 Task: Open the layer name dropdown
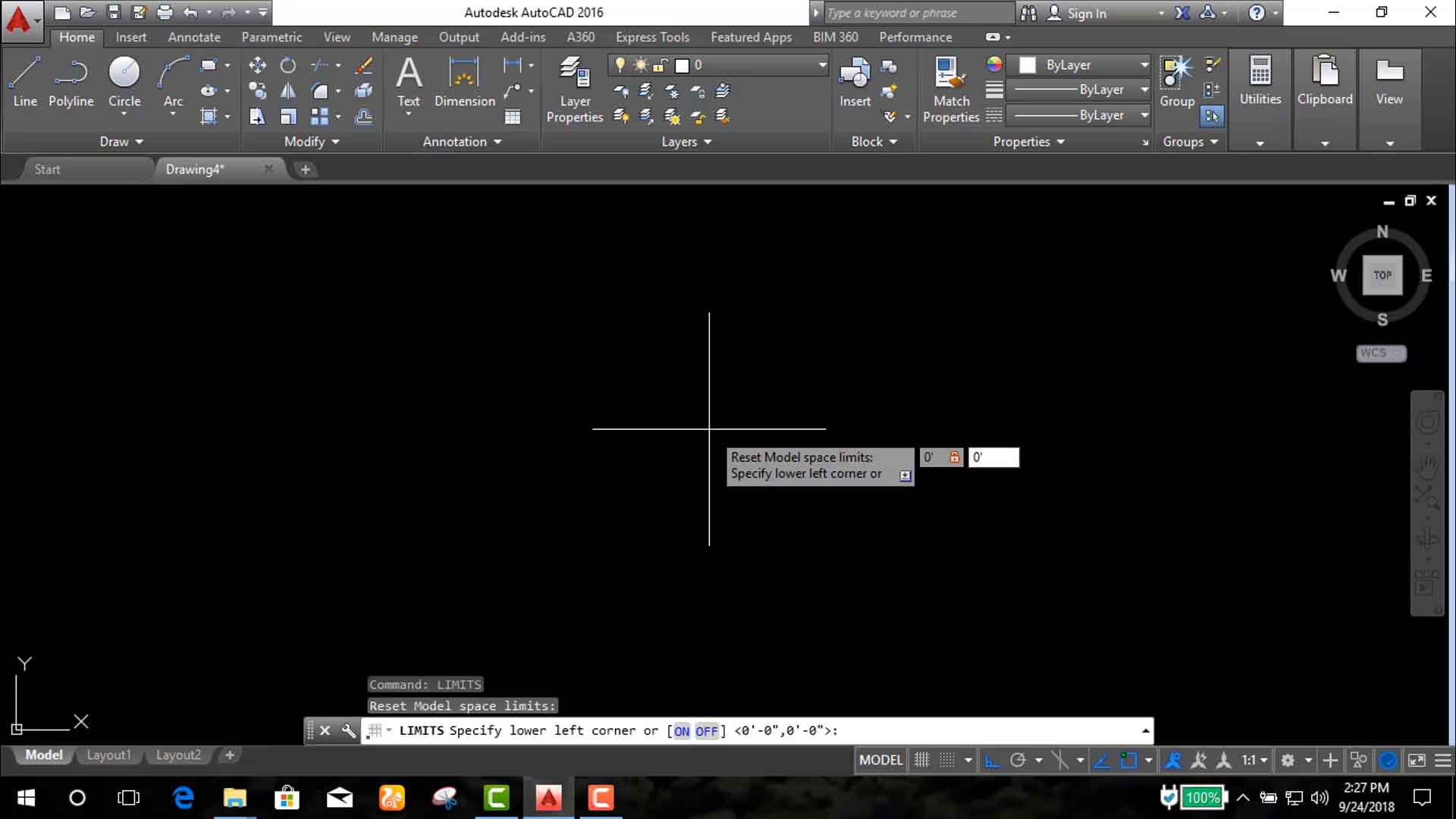click(x=822, y=65)
